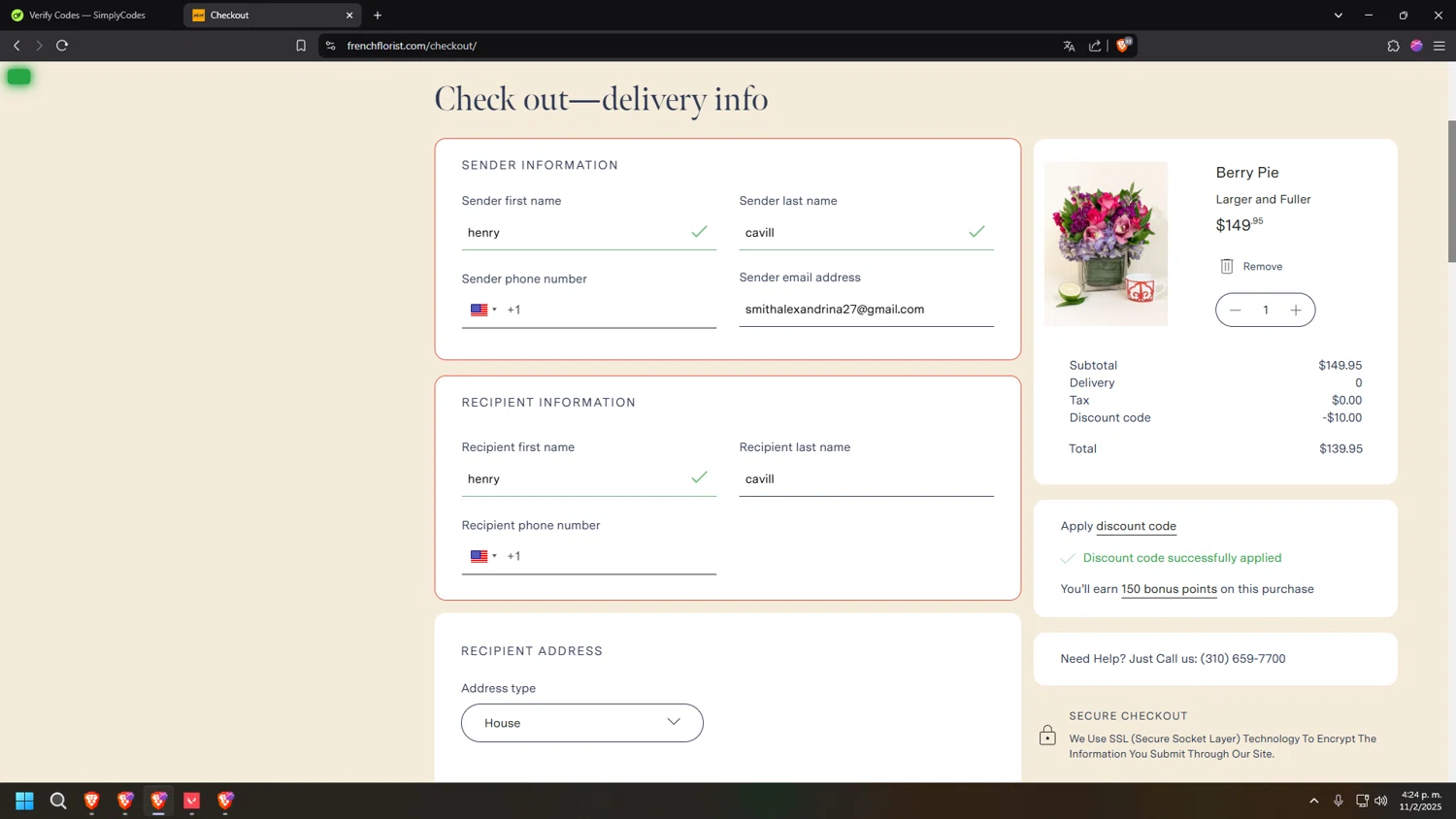Viewport: 1456px width, 819px height.
Task: Open the network tray icon
Action: click(1362, 801)
